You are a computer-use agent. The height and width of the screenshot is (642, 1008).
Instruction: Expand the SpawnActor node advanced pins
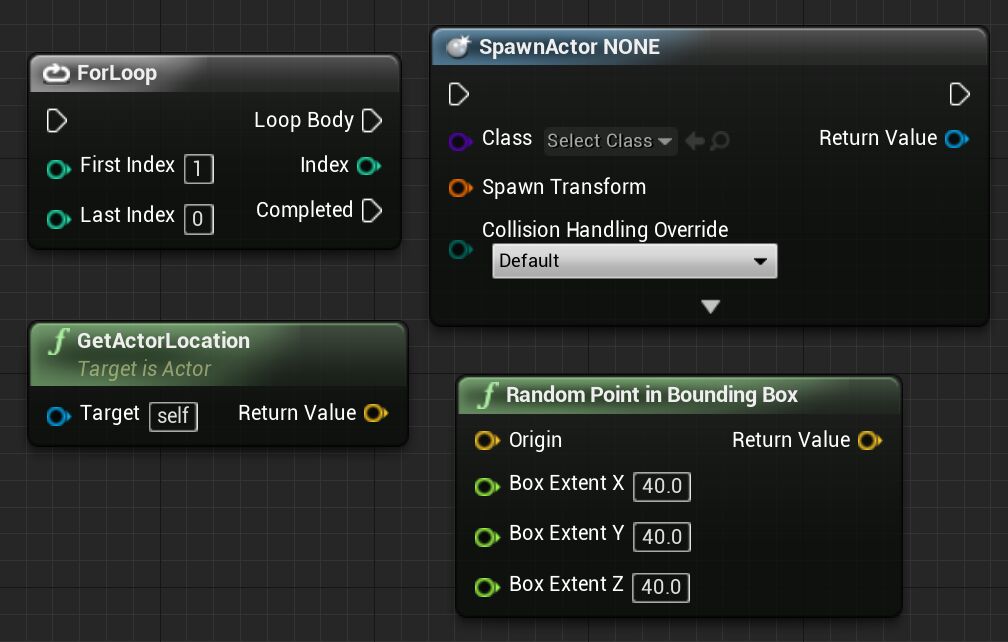pos(710,307)
